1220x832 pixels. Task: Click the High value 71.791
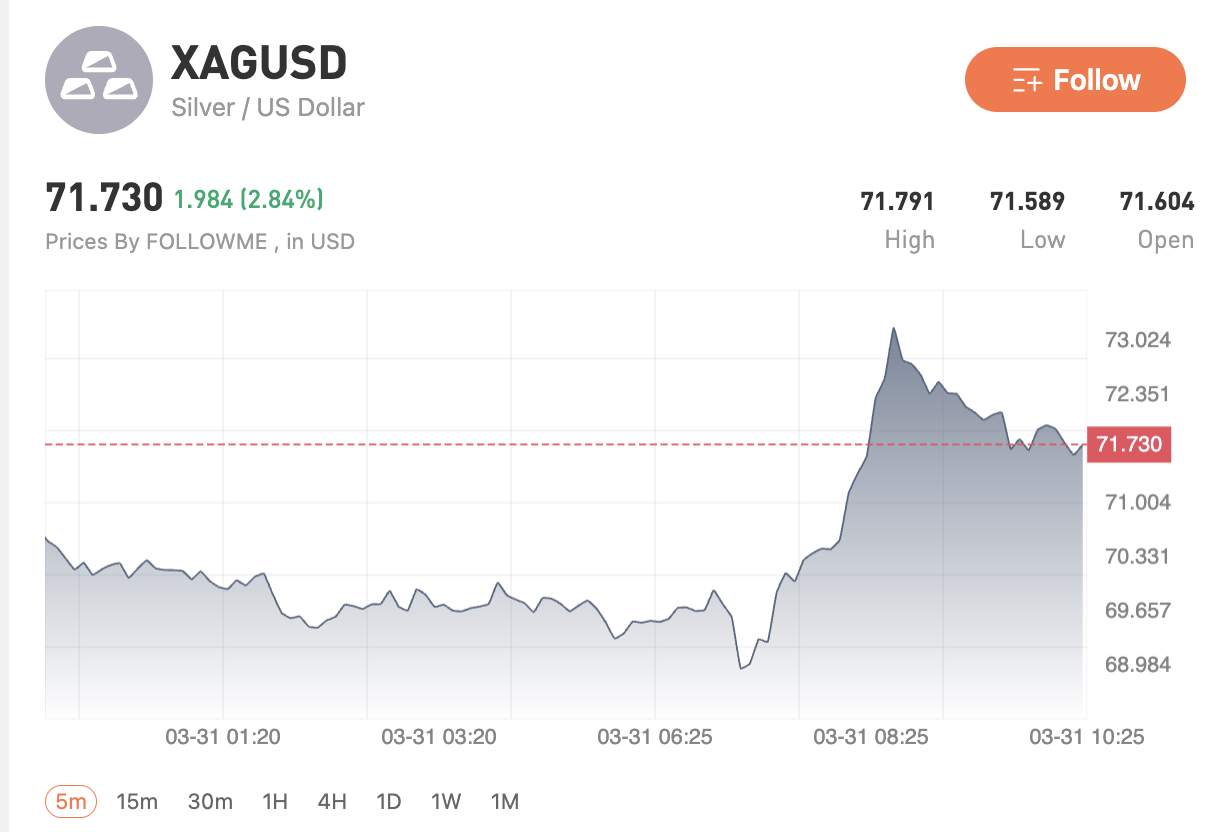(x=897, y=202)
